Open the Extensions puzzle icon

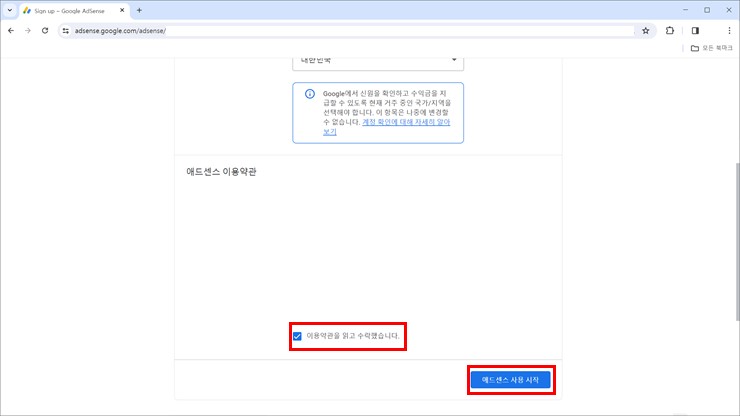click(x=670, y=31)
